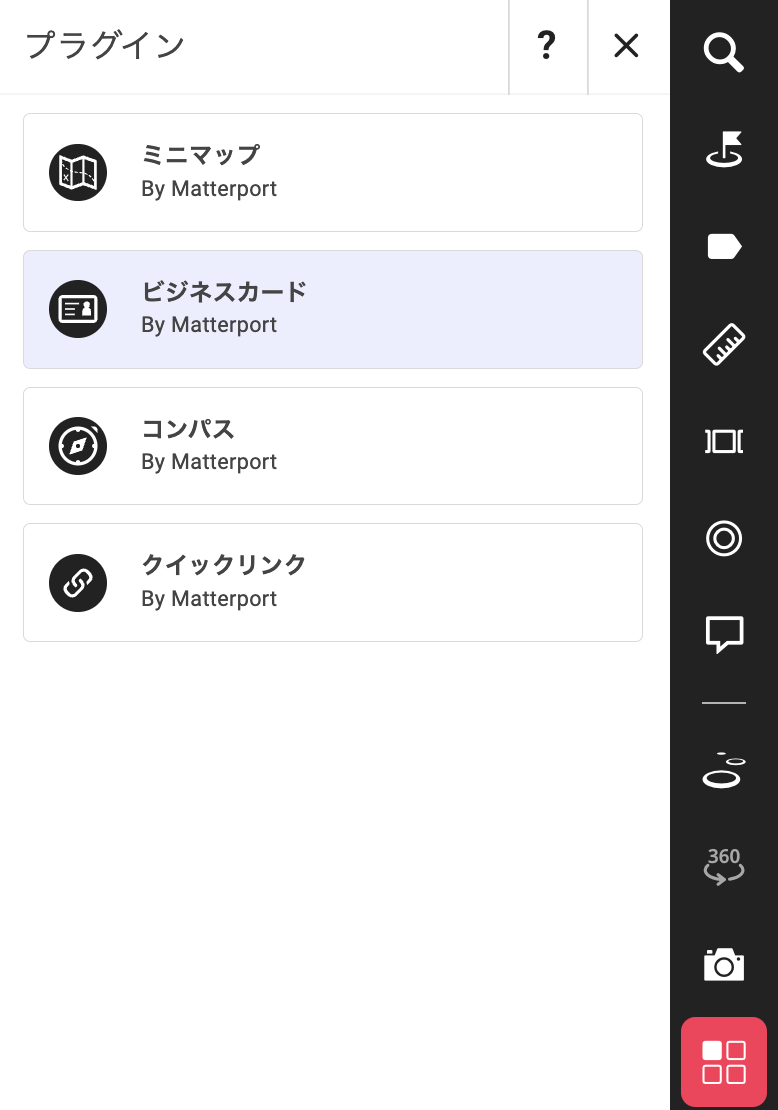Click the business card ID icon
The height and width of the screenshot is (1110, 778).
click(x=78, y=309)
